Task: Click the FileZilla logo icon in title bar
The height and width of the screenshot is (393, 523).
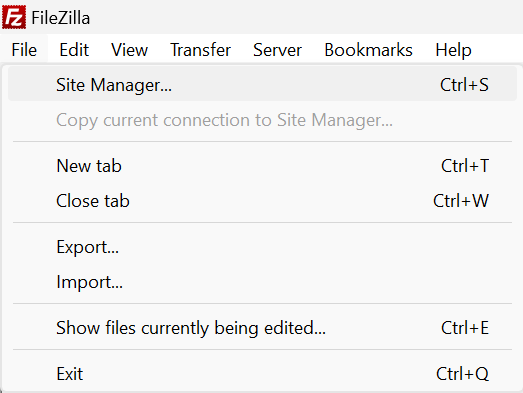Action: pyautogui.click(x=14, y=17)
